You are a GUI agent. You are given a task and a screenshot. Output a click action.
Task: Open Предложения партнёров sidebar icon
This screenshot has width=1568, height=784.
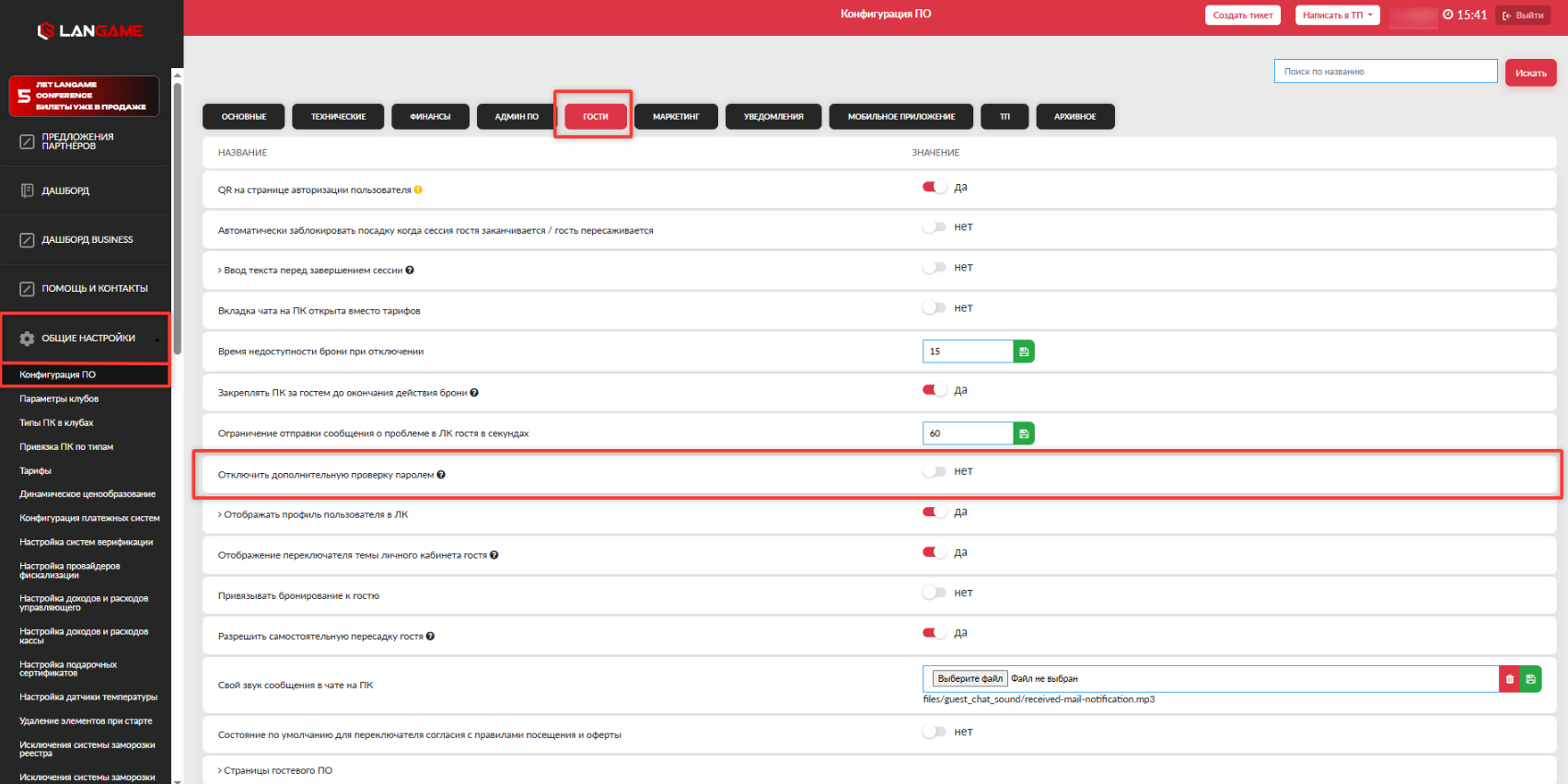[28, 142]
